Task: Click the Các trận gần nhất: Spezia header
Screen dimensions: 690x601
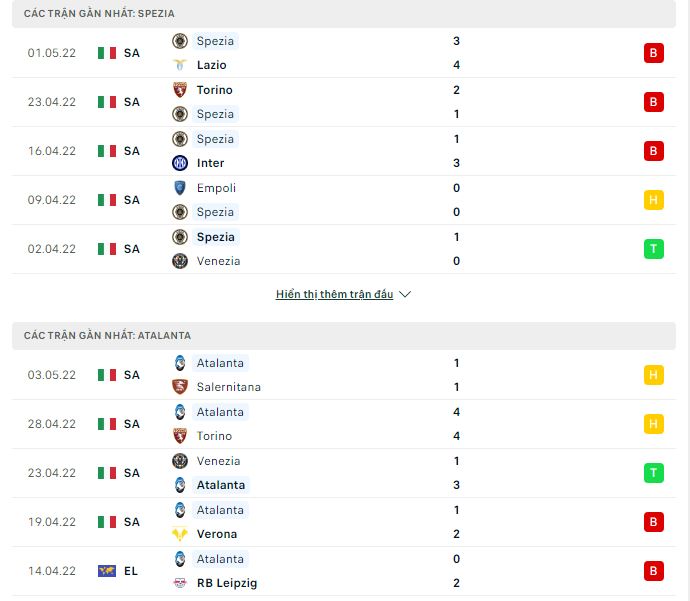Action: [344, 14]
